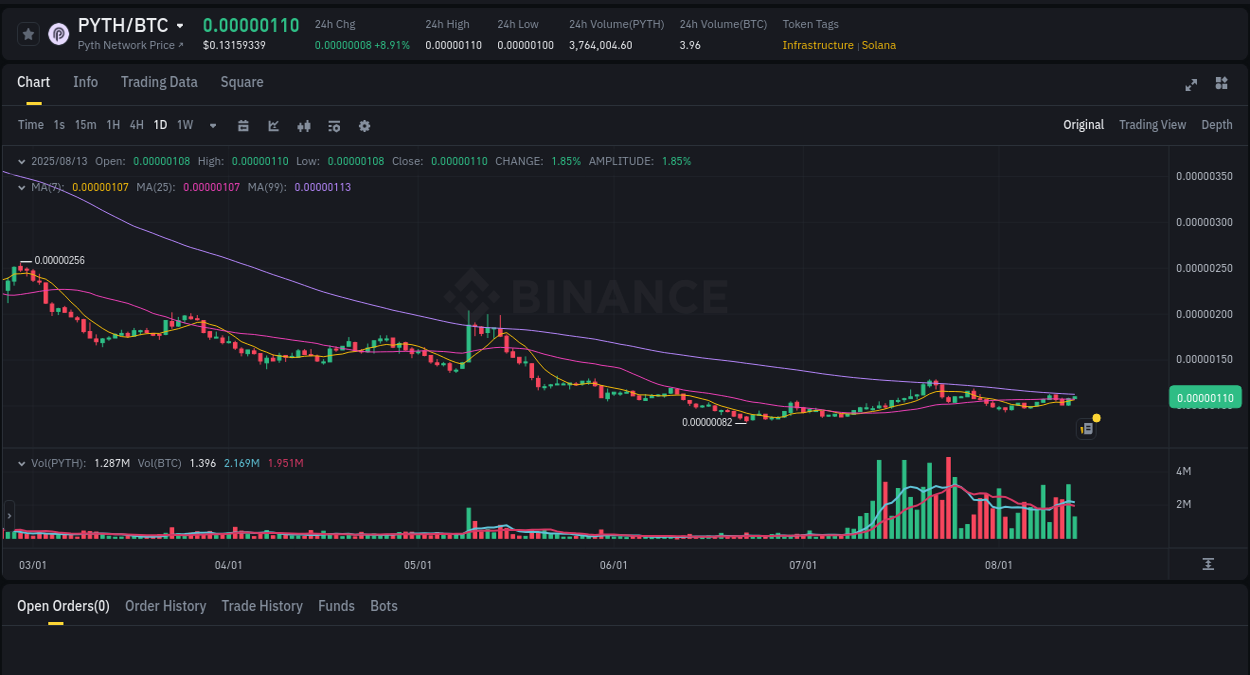Collapse the moving averages legend row
This screenshot has width=1250, height=675.
tap(21, 186)
